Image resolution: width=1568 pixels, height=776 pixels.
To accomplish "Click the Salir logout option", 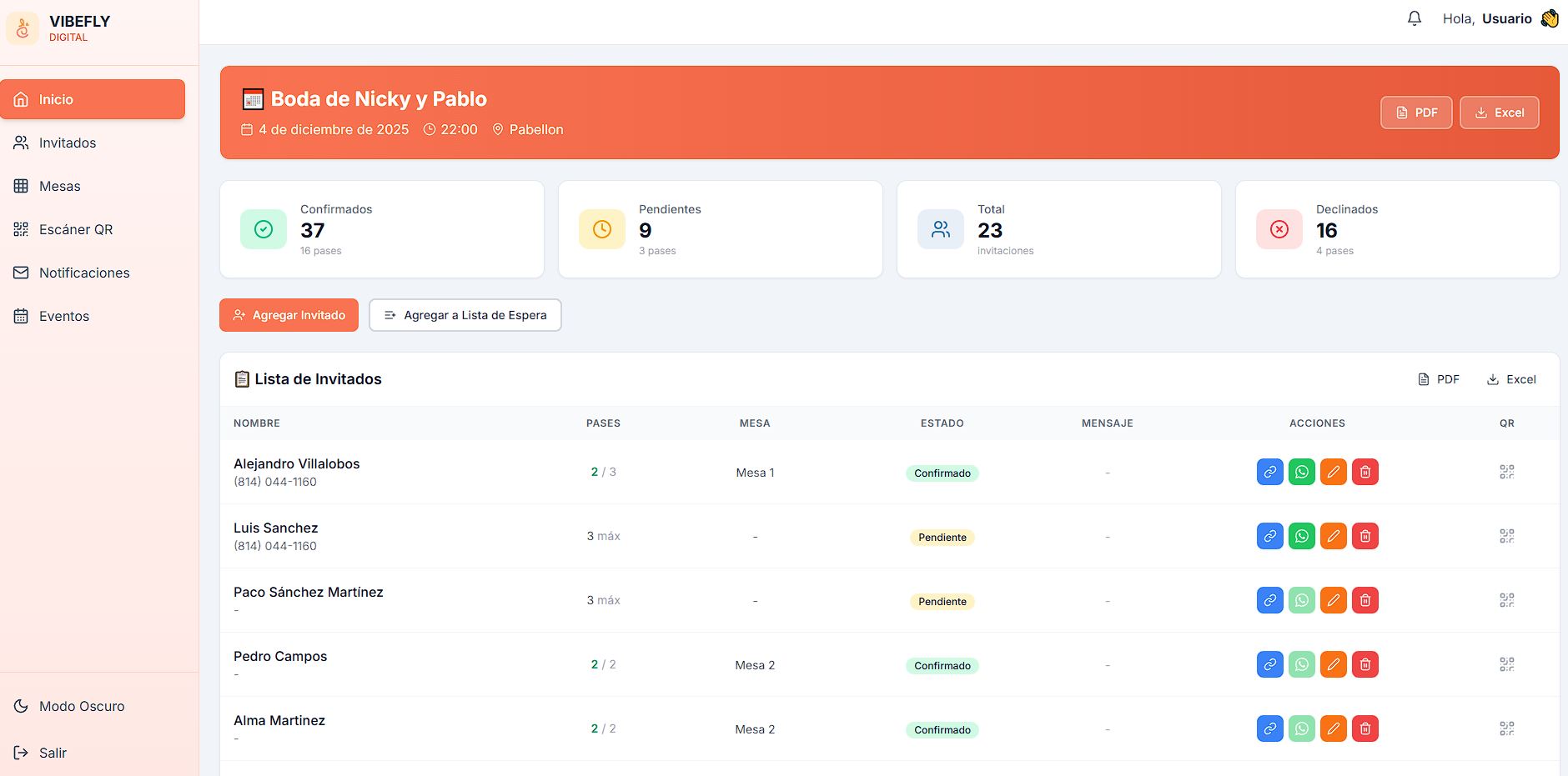I will [x=52, y=753].
